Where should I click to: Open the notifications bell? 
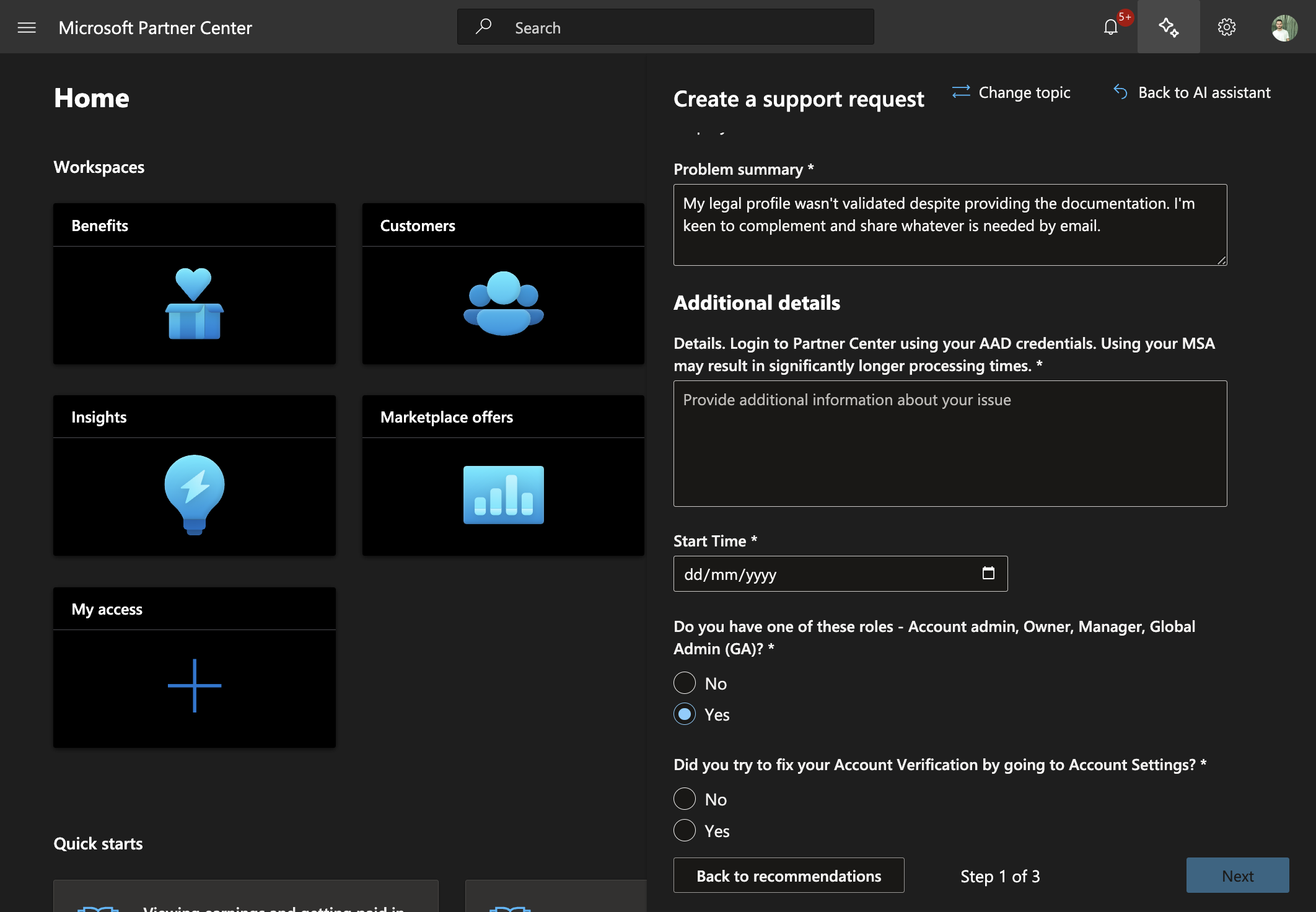[x=1110, y=27]
